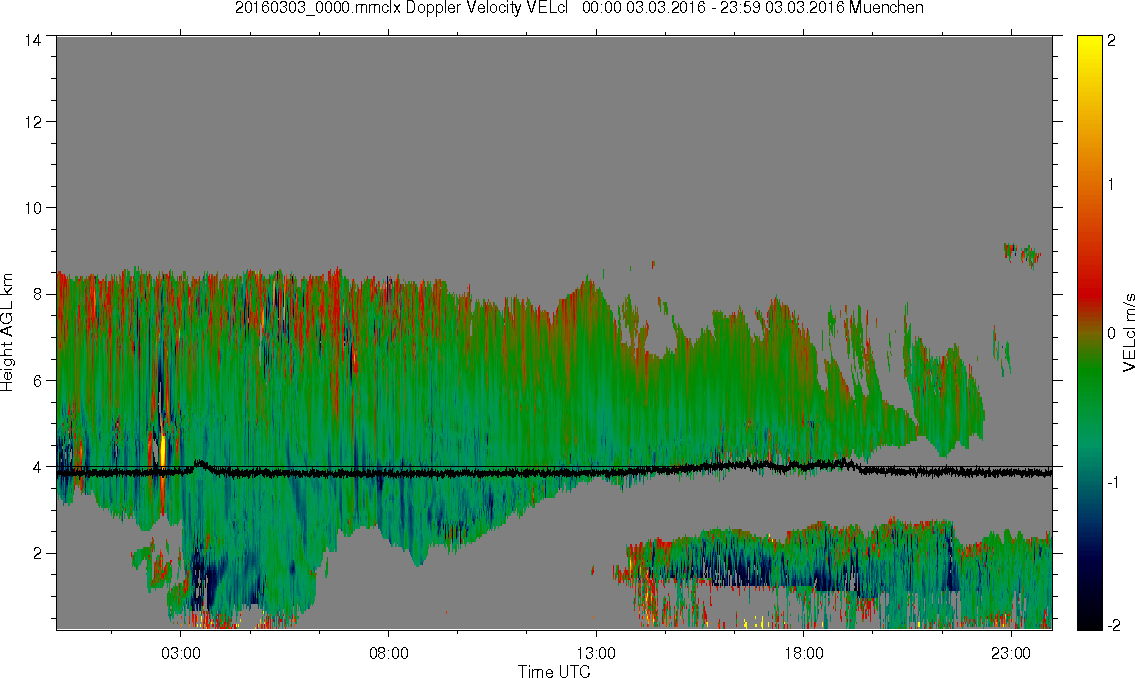Click the colorbar value 1
The height and width of the screenshot is (678, 1135).
(1112, 185)
